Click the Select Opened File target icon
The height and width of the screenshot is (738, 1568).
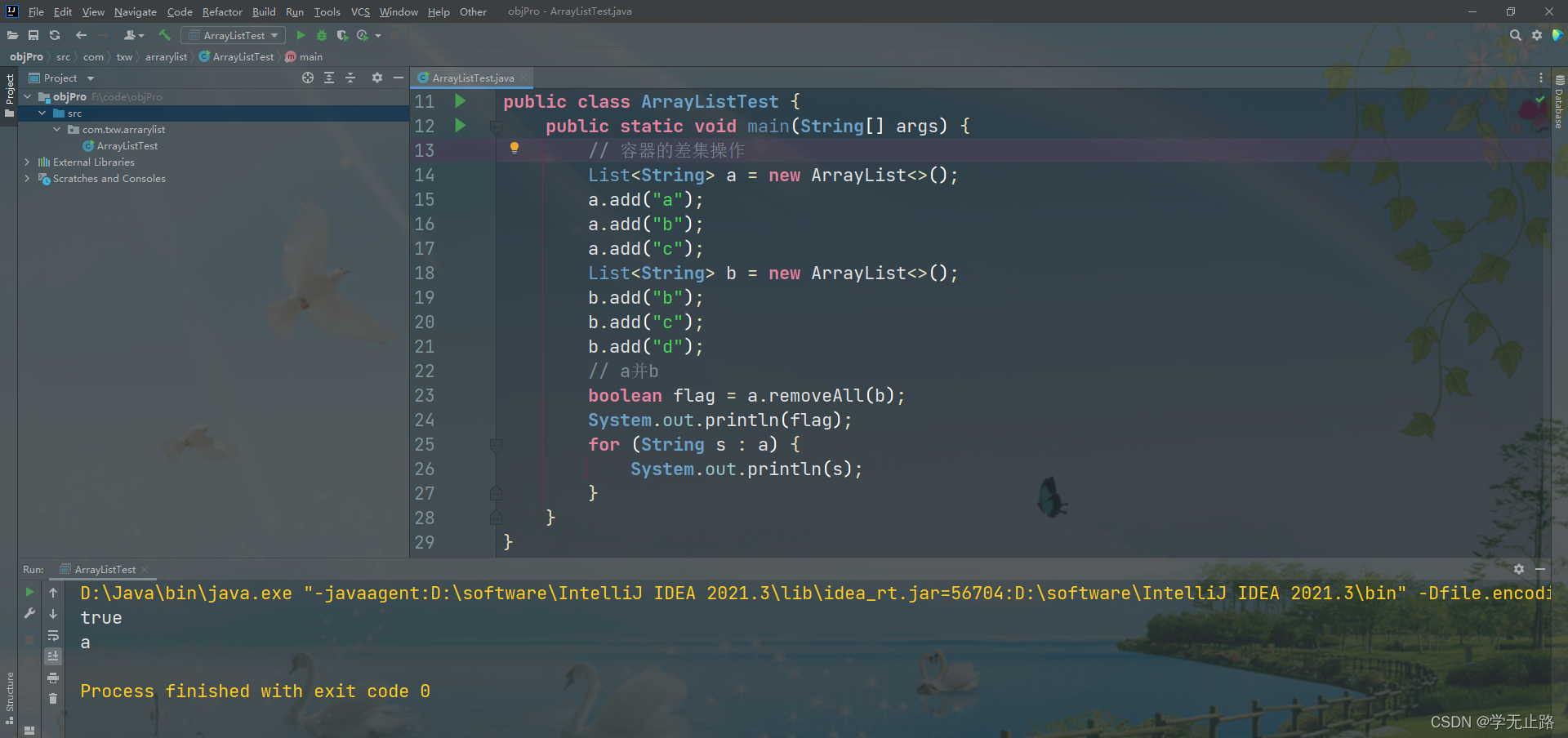(x=308, y=78)
